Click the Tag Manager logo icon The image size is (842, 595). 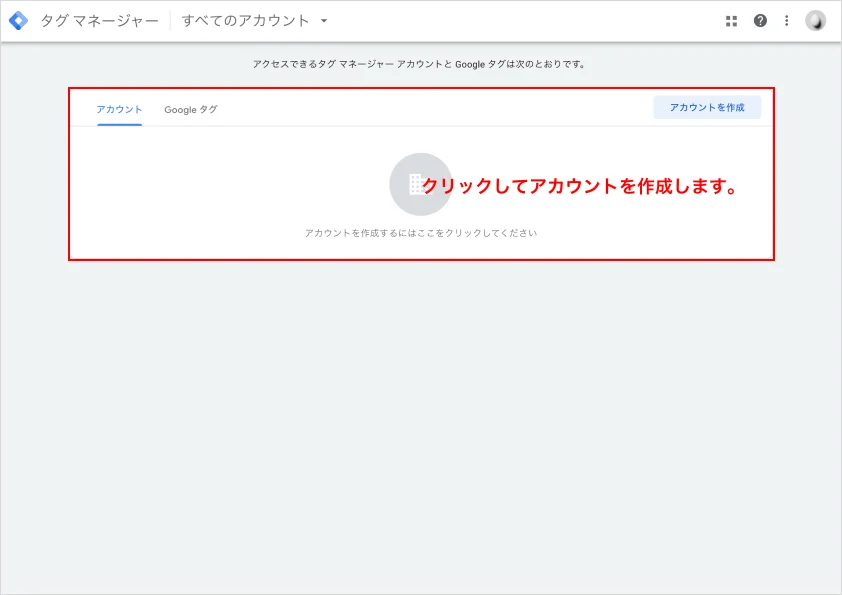tap(19, 21)
